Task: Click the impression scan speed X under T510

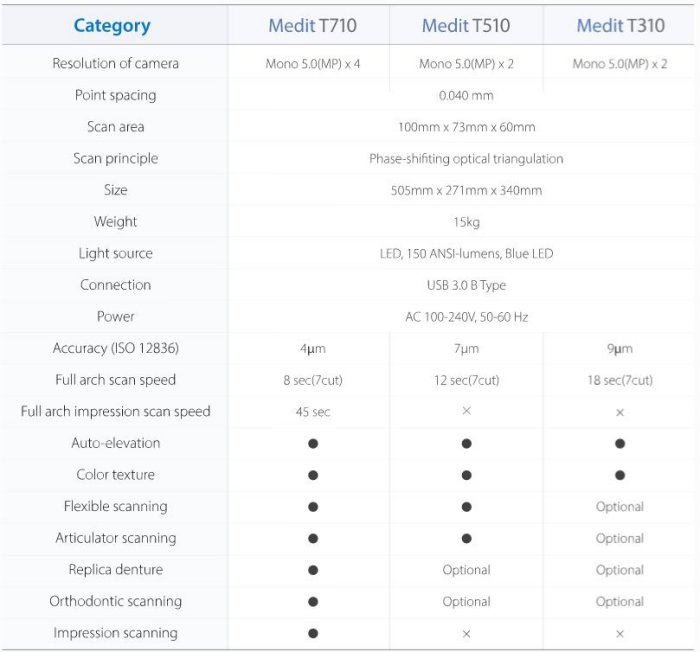Action: pos(466,411)
